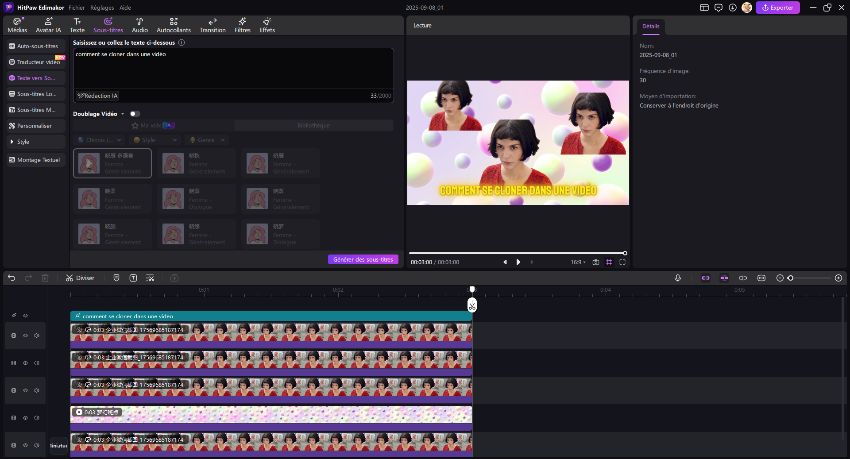Image resolution: width=850 pixels, height=459 pixels.
Task: Expand the Doublage Vidéo options arrow
Action: 122,114
